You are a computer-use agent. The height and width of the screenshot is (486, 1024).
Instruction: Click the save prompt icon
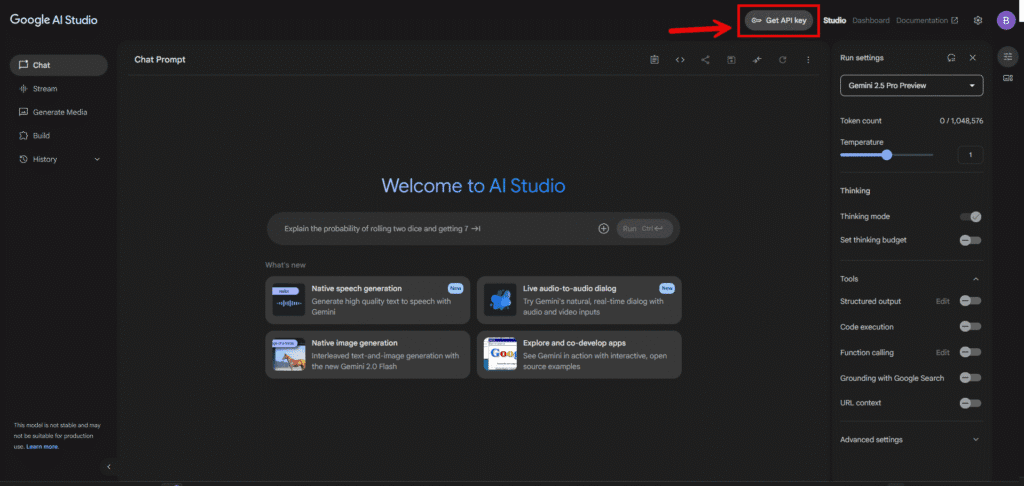point(731,60)
